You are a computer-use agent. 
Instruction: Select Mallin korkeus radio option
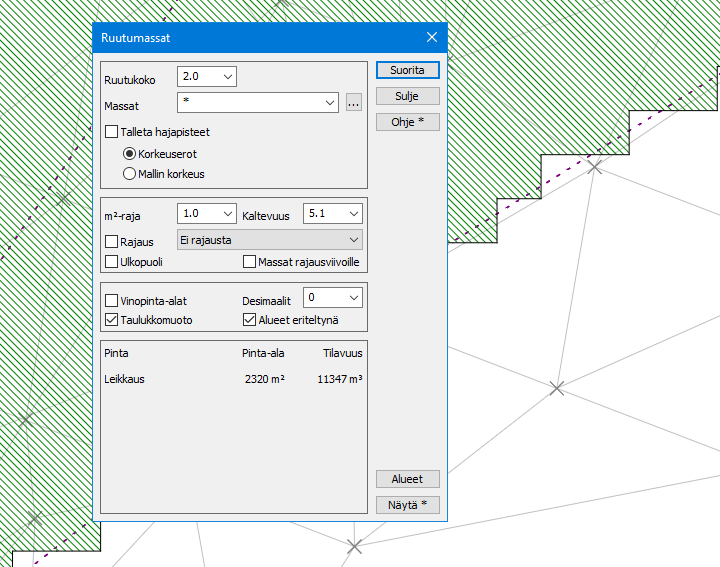129,174
